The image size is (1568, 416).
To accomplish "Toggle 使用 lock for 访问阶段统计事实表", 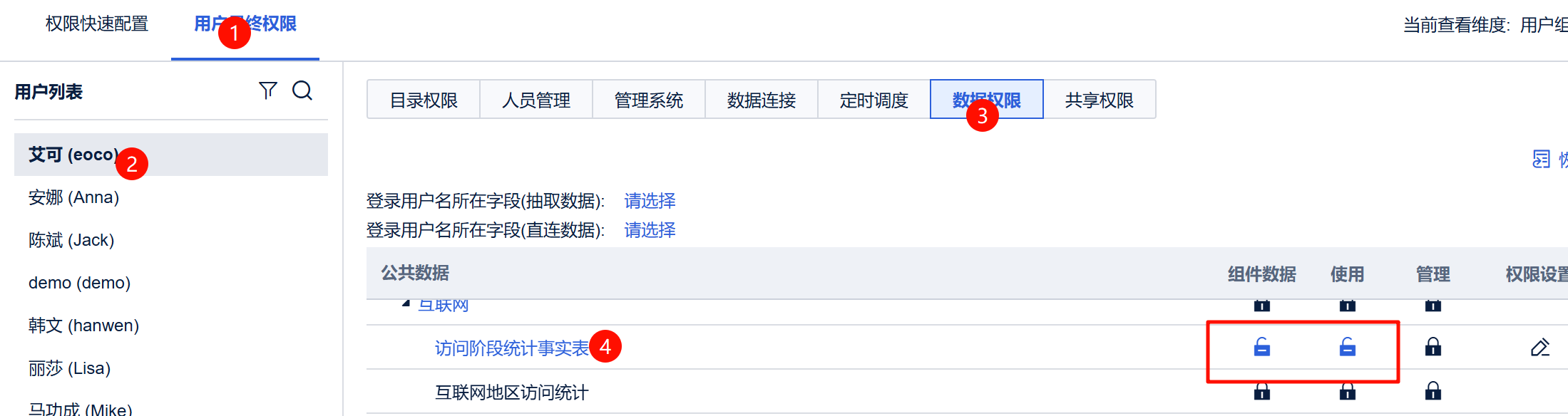I will [x=1347, y=347].
